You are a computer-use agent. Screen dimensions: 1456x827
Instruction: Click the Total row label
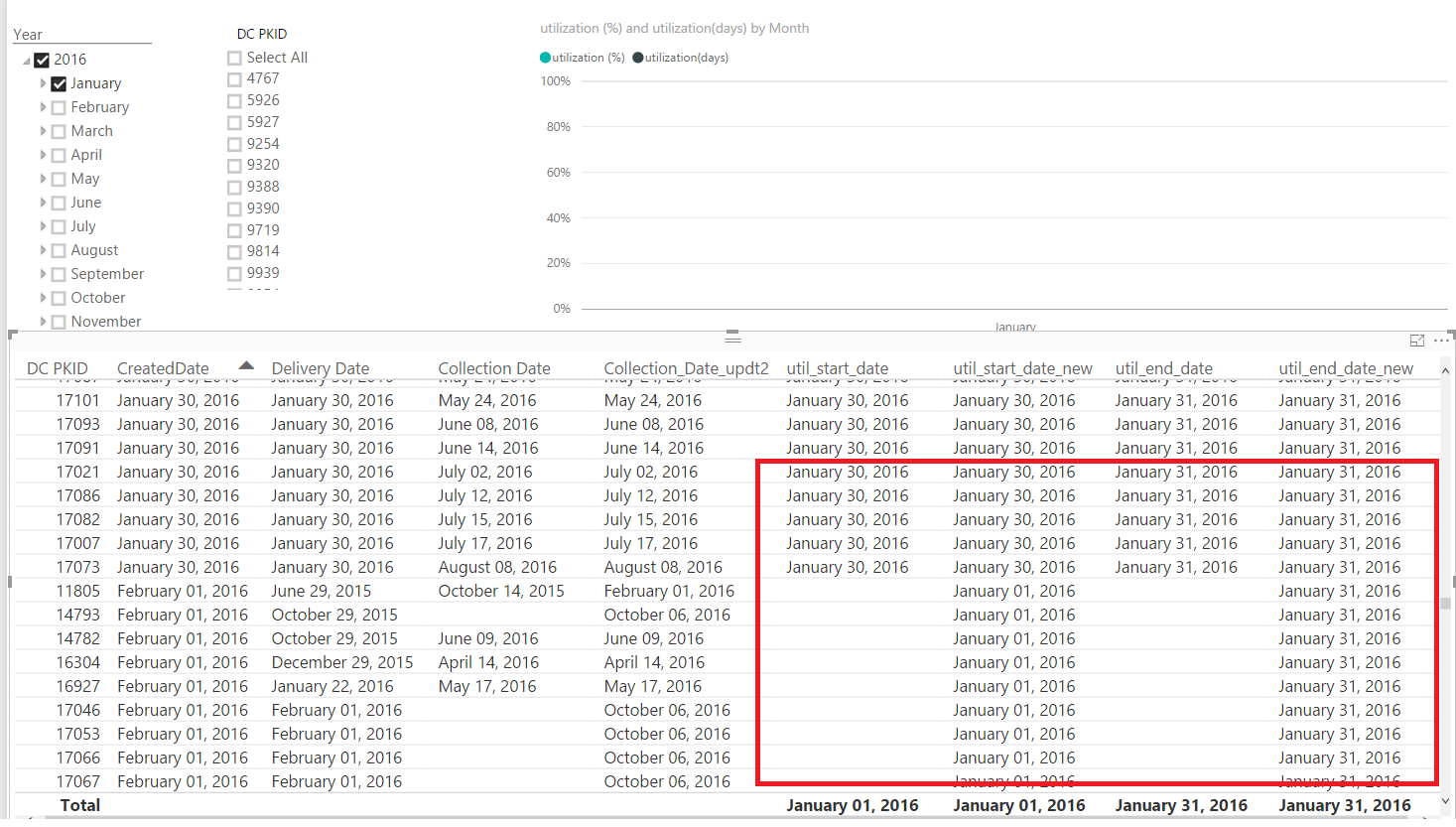[x=80, y=805]
